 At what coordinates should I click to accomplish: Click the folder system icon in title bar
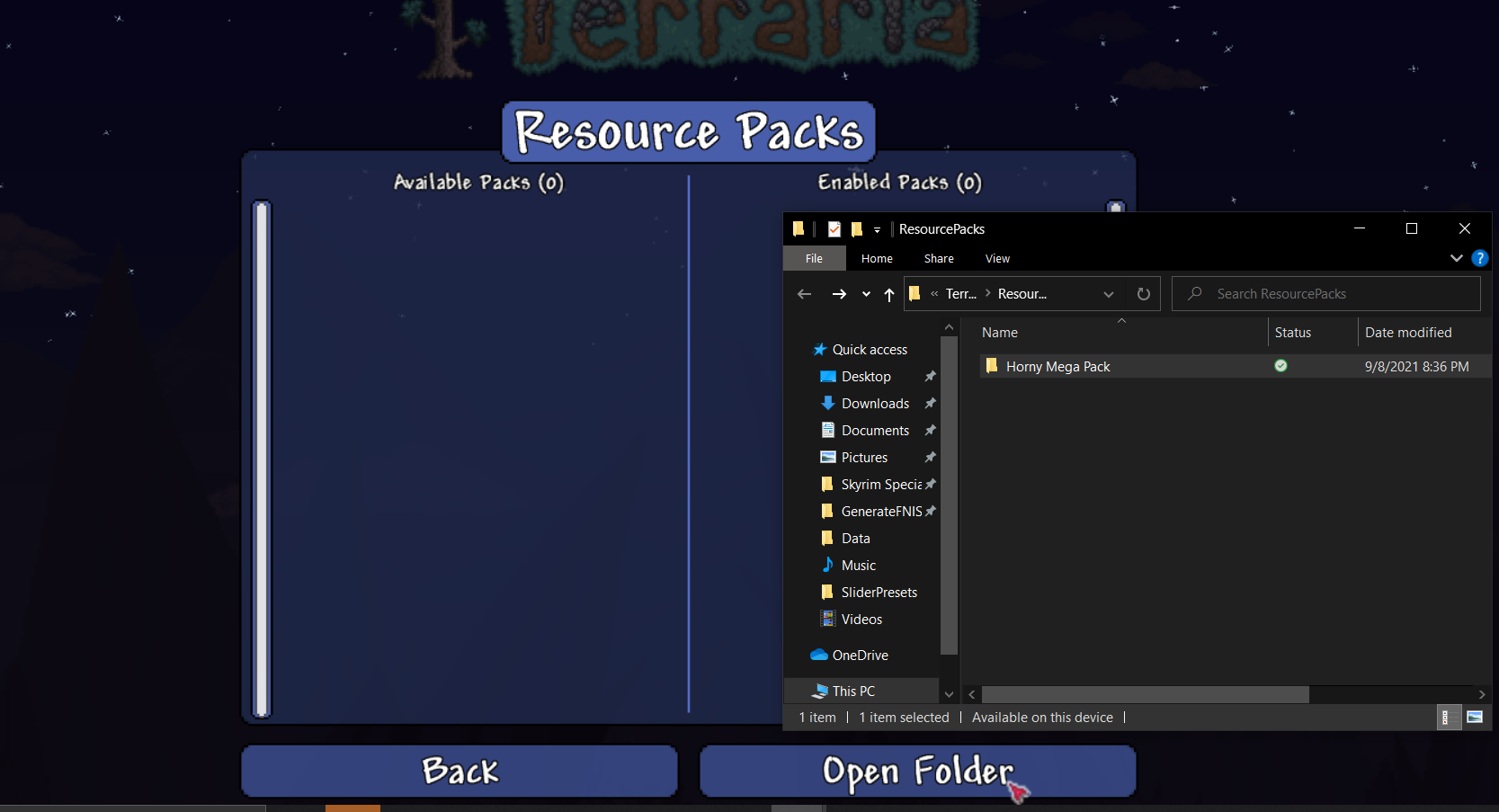pyautogui.click(x=799, y=229)
